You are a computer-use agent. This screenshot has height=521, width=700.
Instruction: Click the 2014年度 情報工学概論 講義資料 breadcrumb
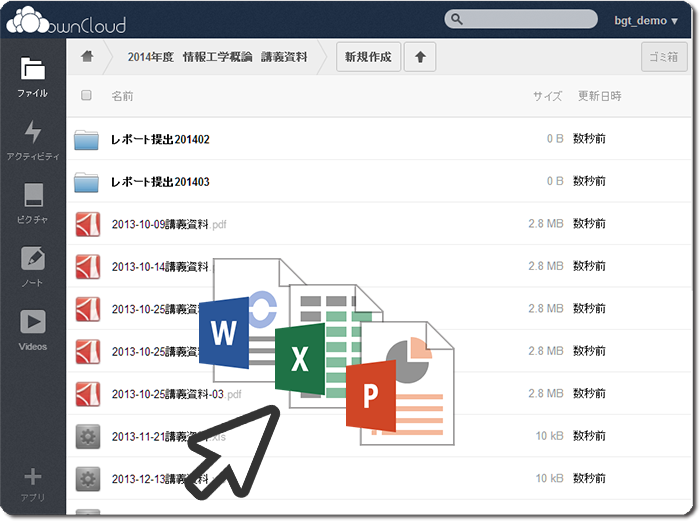pyautogui.click(x=217, y=57)
